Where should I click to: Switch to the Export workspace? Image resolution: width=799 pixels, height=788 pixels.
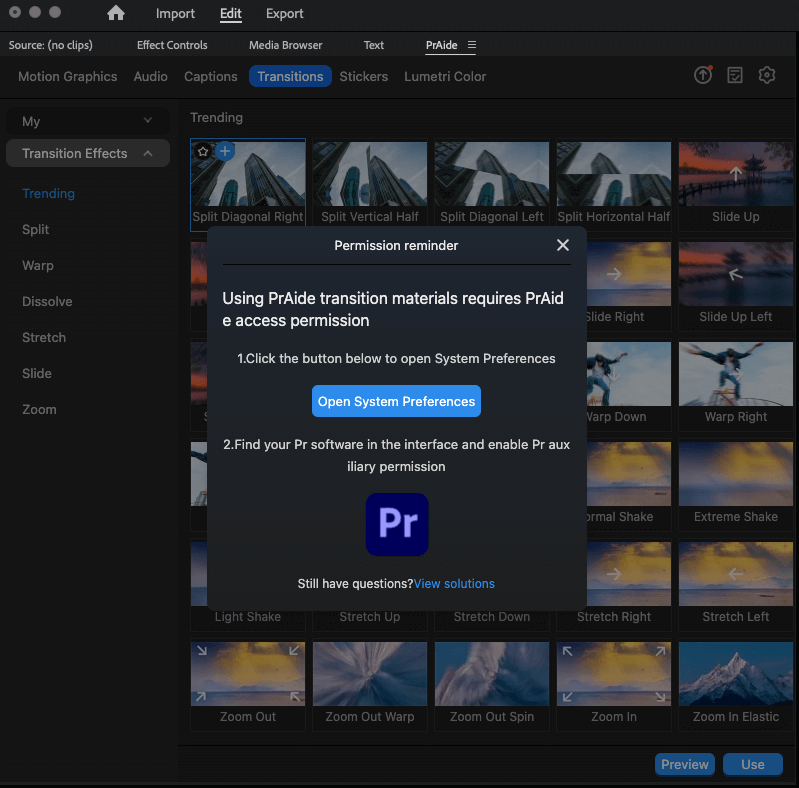(284, 14)
